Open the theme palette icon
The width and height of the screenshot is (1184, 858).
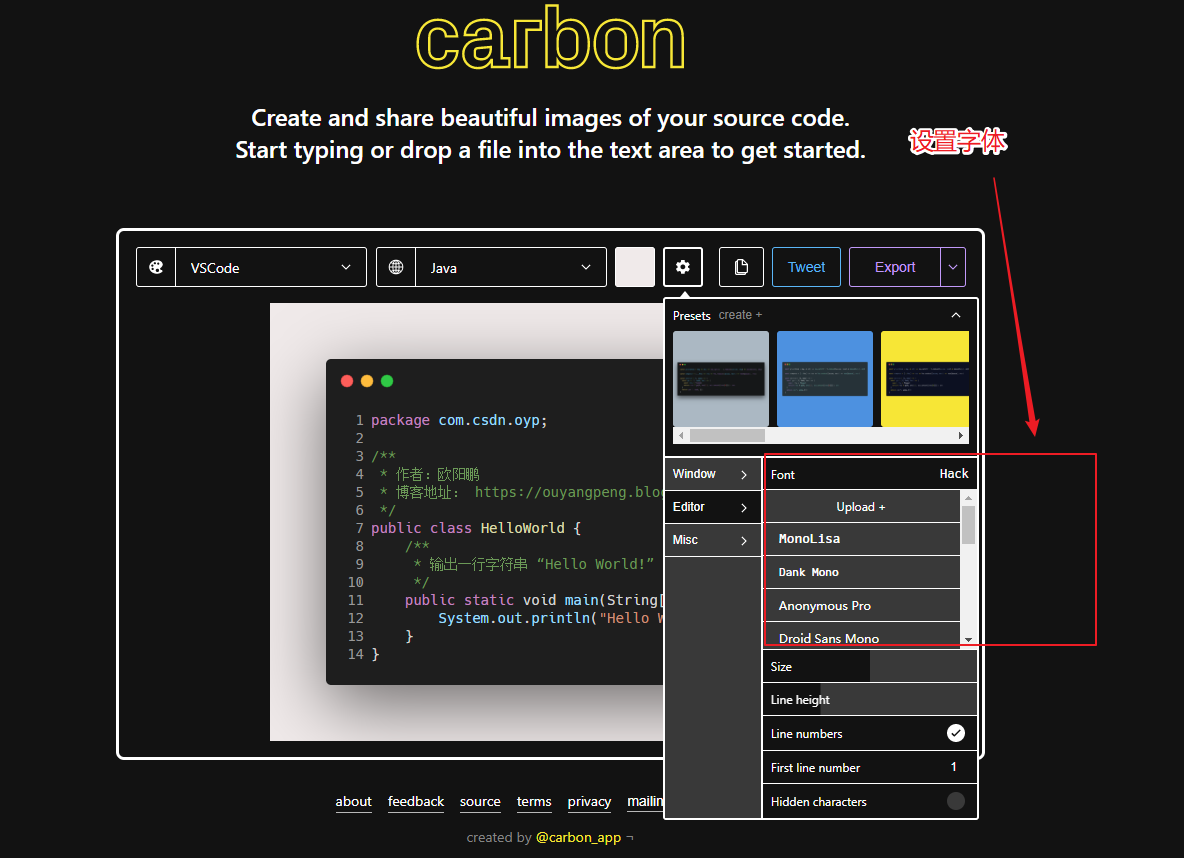tap(156, 267)
